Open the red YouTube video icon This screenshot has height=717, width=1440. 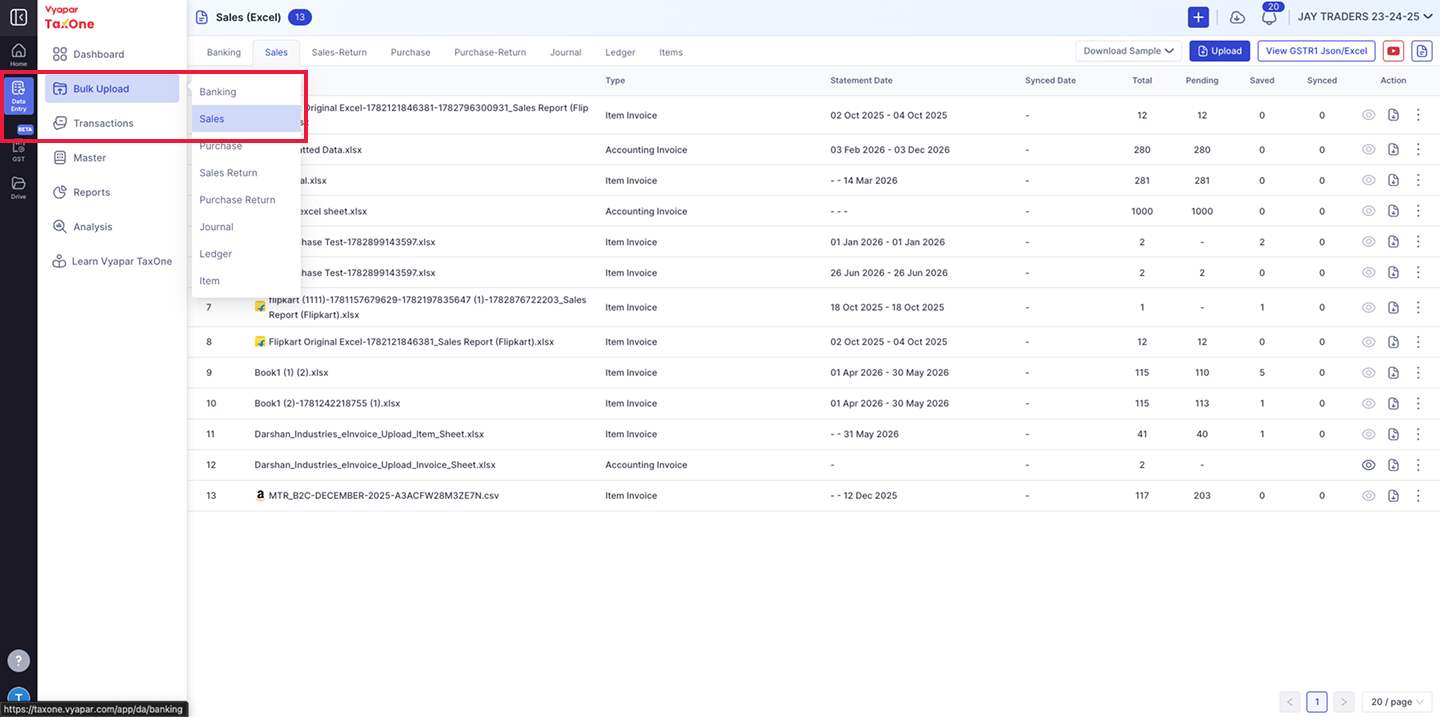1393,51
